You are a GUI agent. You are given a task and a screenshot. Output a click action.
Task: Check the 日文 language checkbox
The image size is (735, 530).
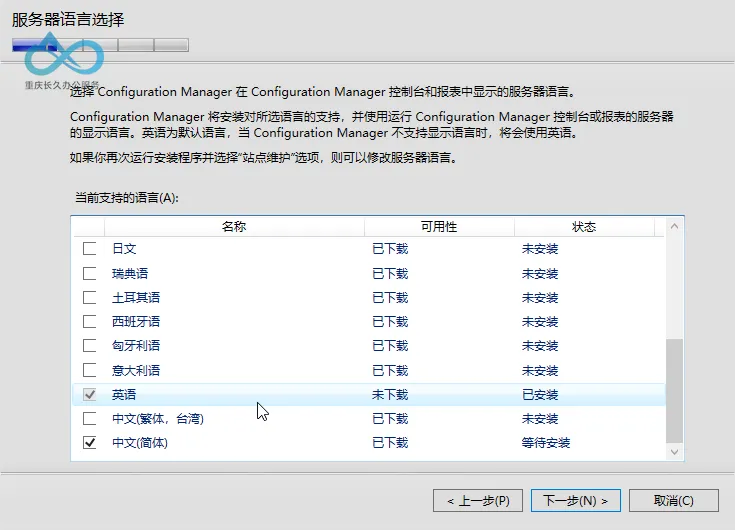90,248
